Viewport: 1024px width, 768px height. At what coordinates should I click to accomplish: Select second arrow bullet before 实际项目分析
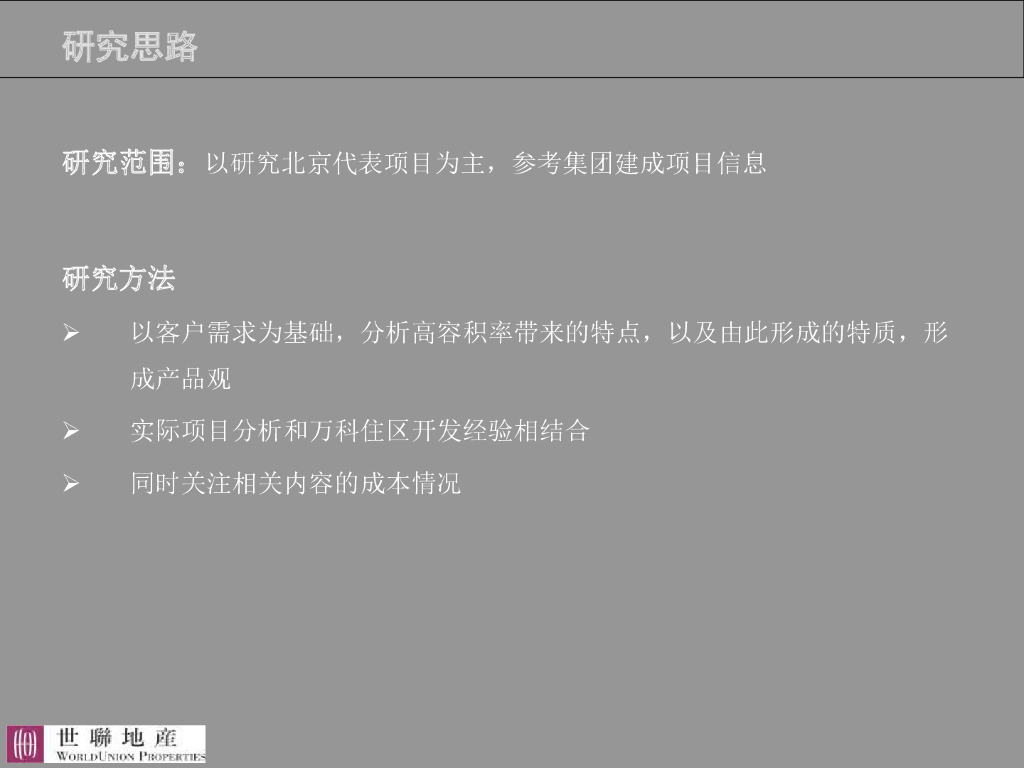tap(71, 431)
